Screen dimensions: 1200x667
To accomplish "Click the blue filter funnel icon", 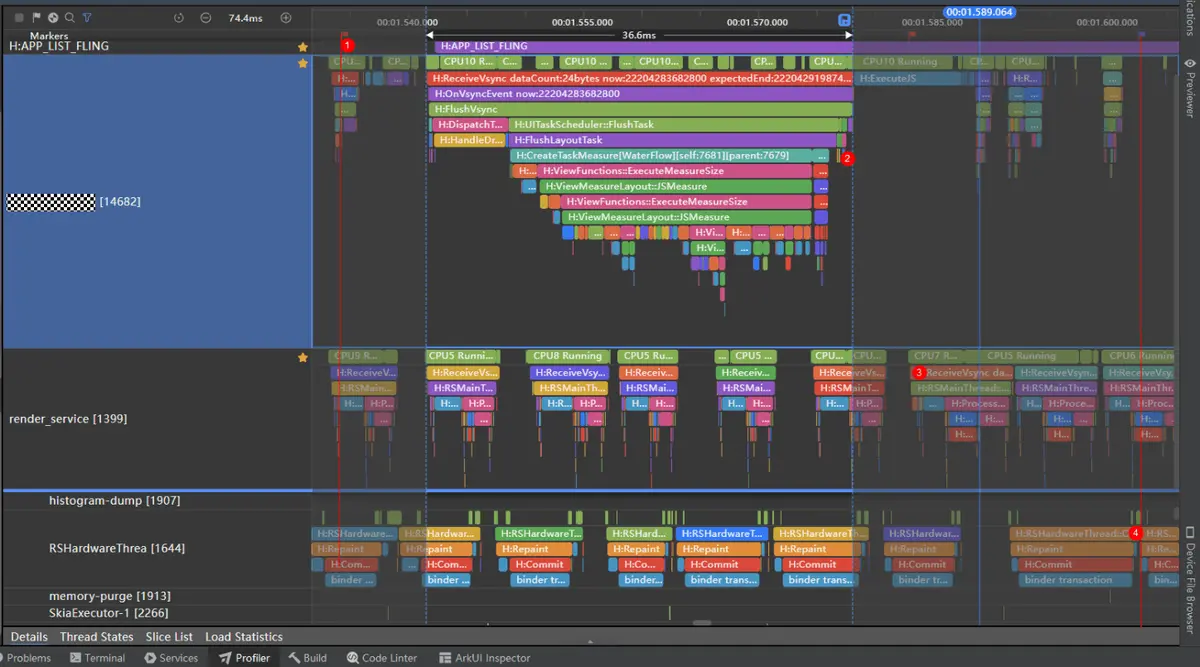I will pyautogui.click(x=87, y=18).
